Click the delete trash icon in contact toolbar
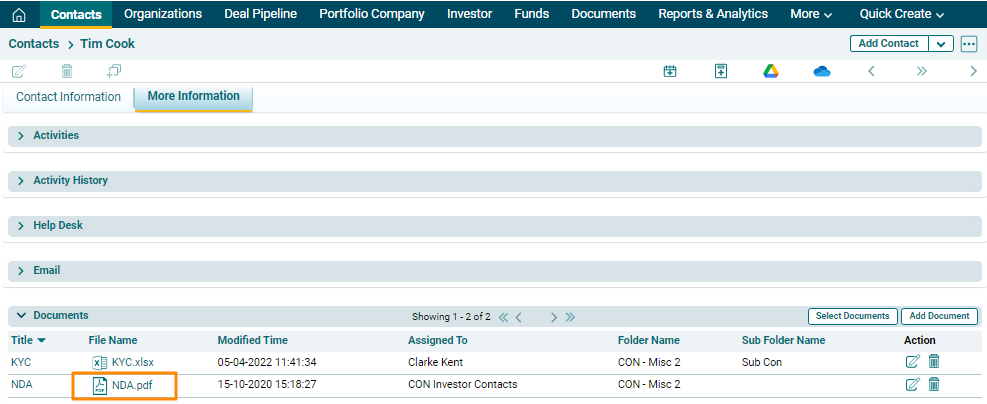This screenshot has height=404, width=987. (x=67, y=71)
